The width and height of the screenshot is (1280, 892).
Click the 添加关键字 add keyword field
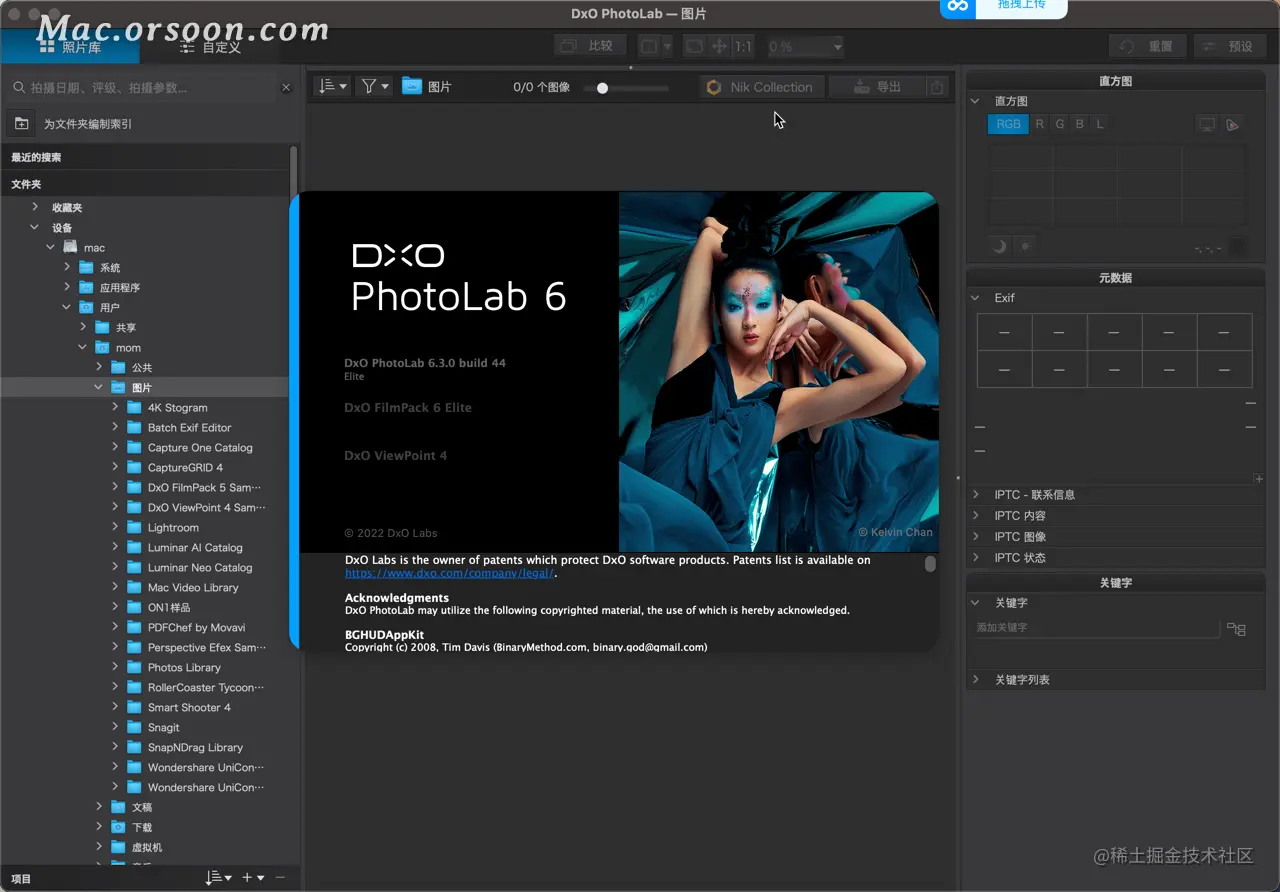(x=1097, y=628)
